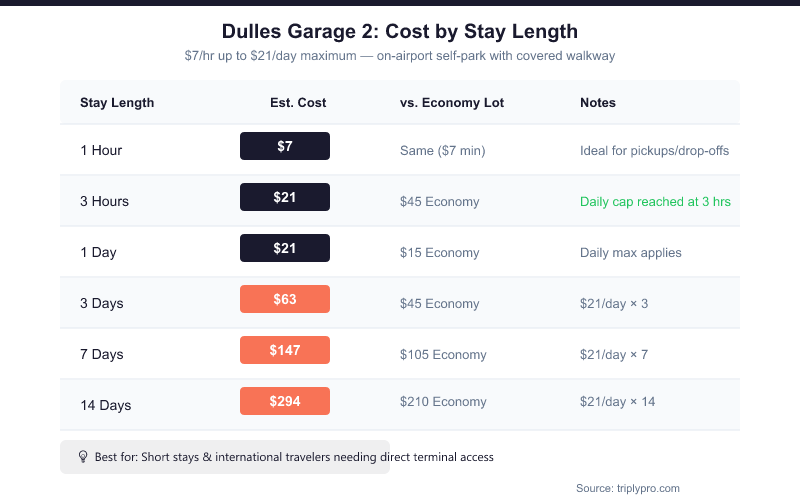Click the "Notes" column header
The width and height of the screenshot is (800, 500).
[x=598, y=103]
